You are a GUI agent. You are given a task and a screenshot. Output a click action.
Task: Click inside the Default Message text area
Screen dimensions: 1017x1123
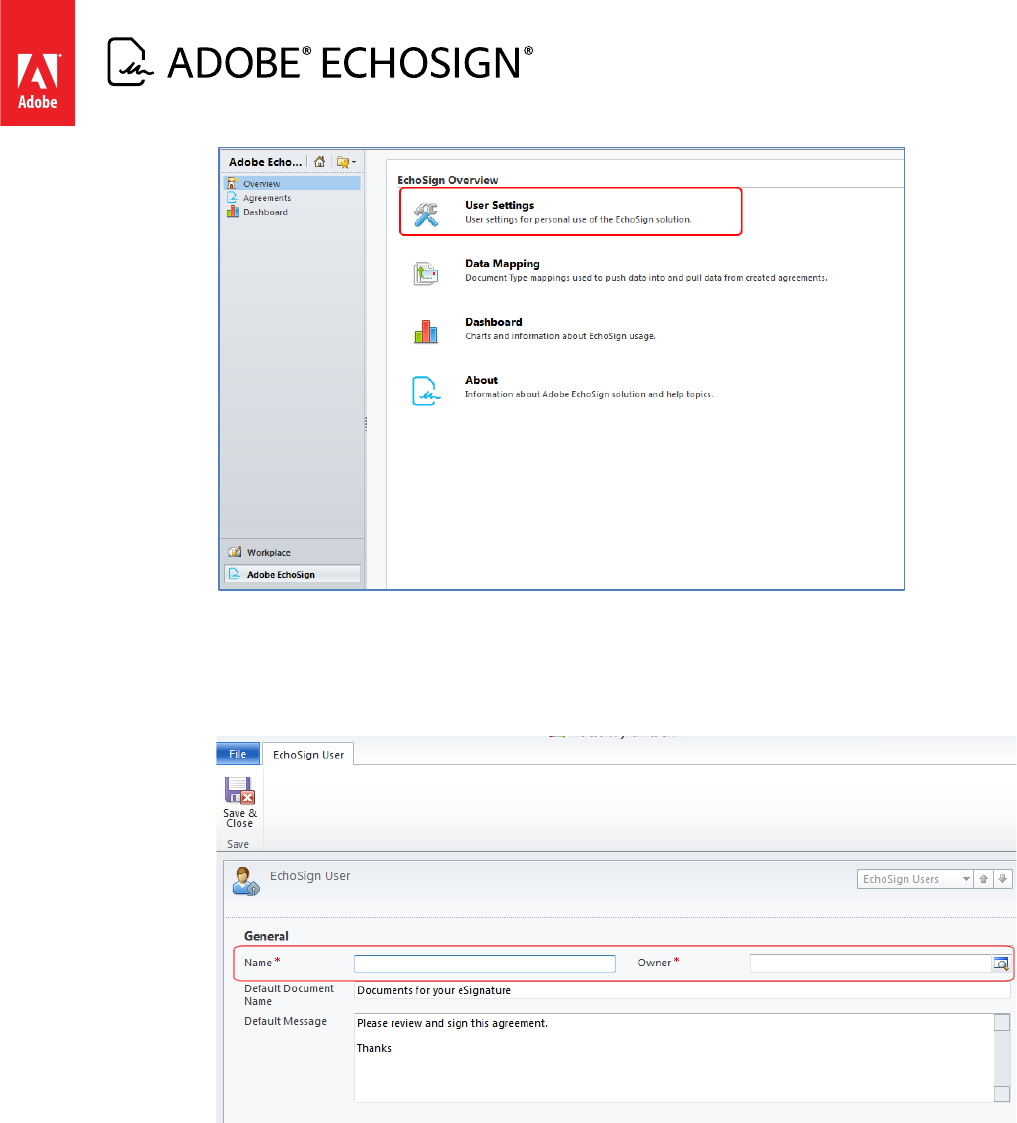coord(674,1058)
